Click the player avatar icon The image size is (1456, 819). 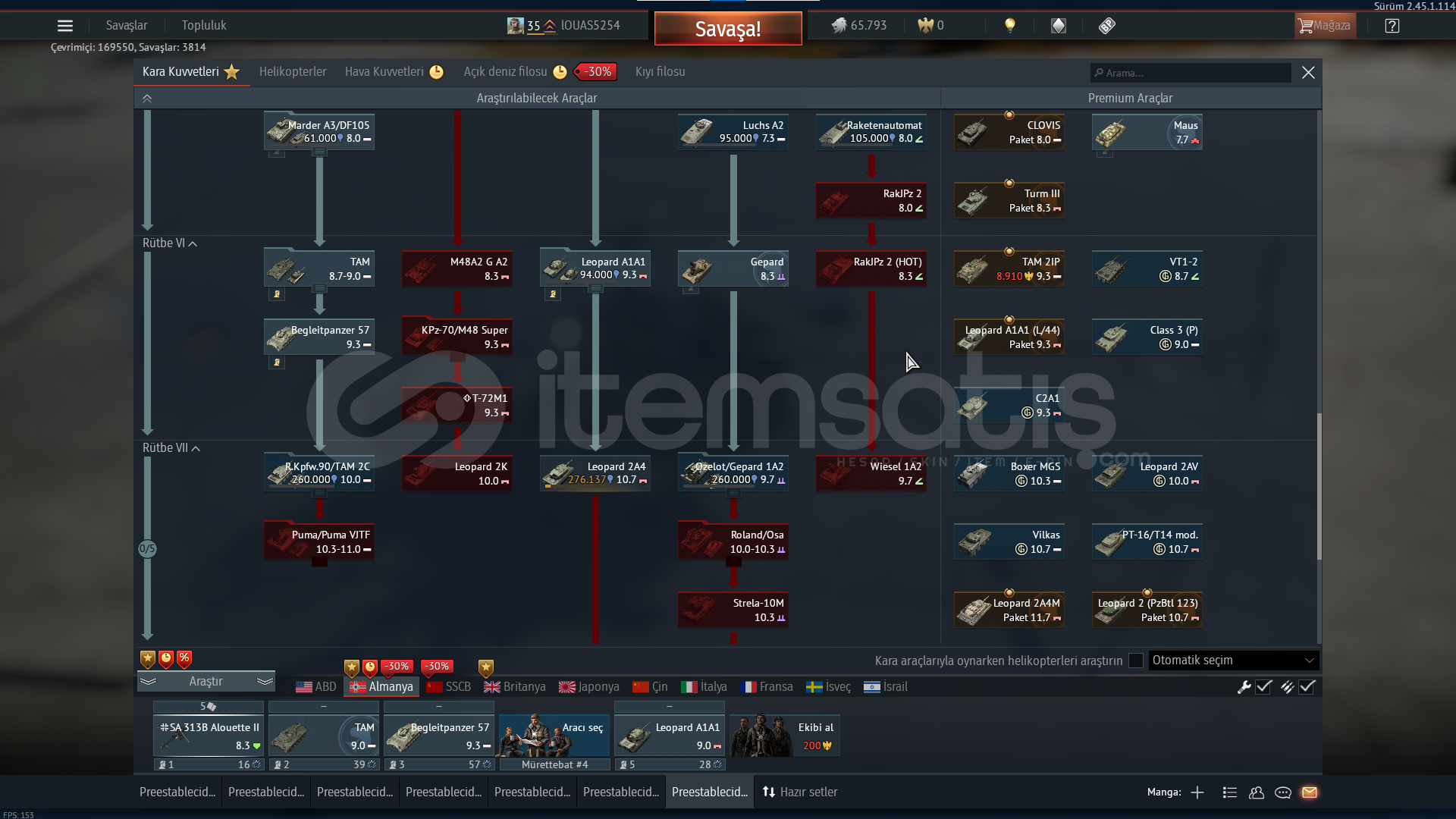tap(515, 26)
